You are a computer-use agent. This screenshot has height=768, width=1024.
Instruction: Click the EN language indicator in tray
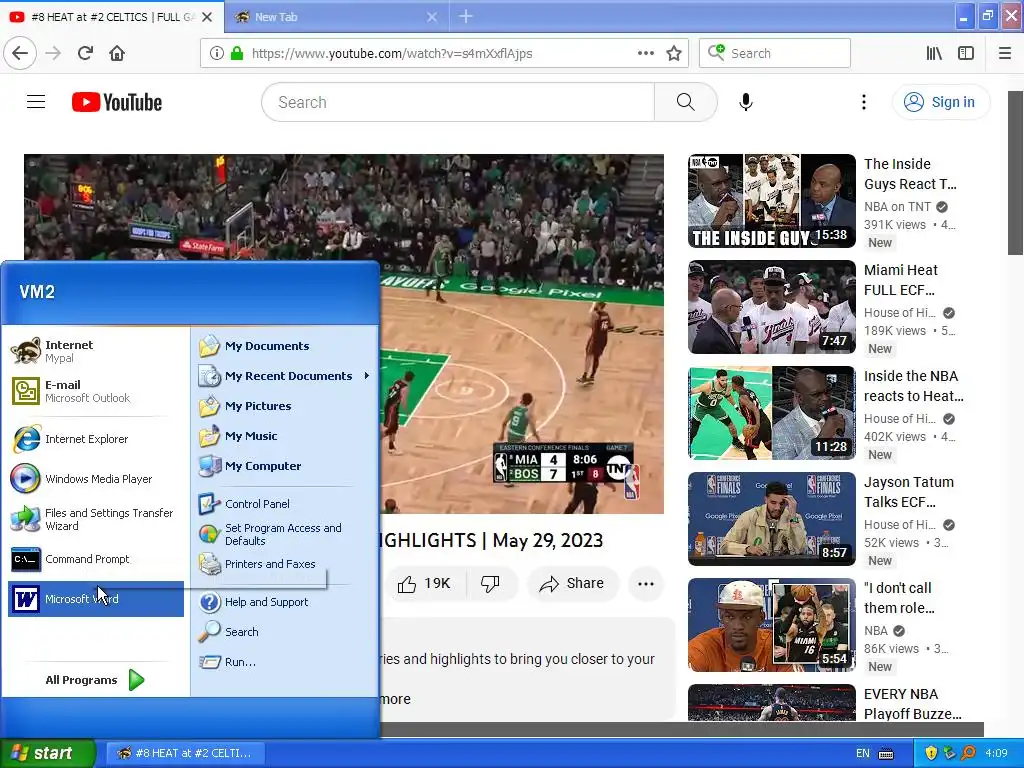pyautogui.click(x=863, y=754)
